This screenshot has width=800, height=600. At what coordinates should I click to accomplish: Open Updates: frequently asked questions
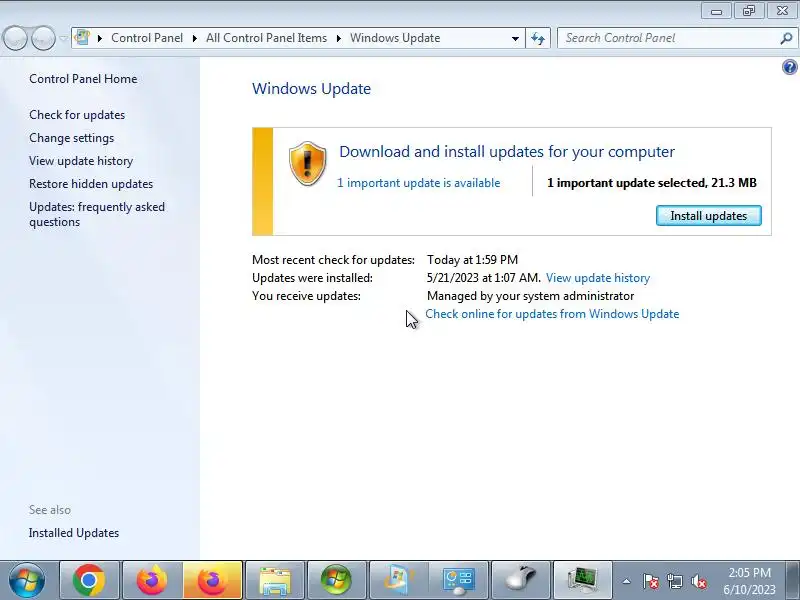(x=97, y=214)
